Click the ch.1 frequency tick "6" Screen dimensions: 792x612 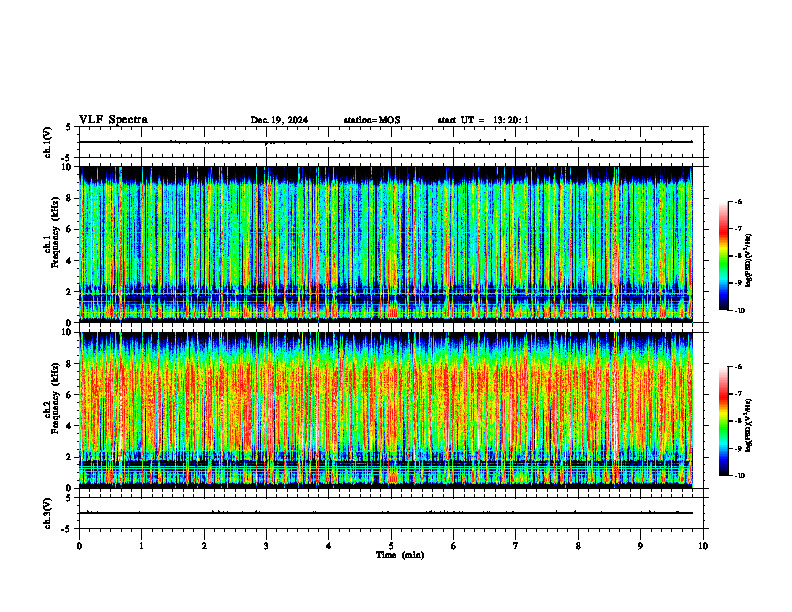[69, 229]
